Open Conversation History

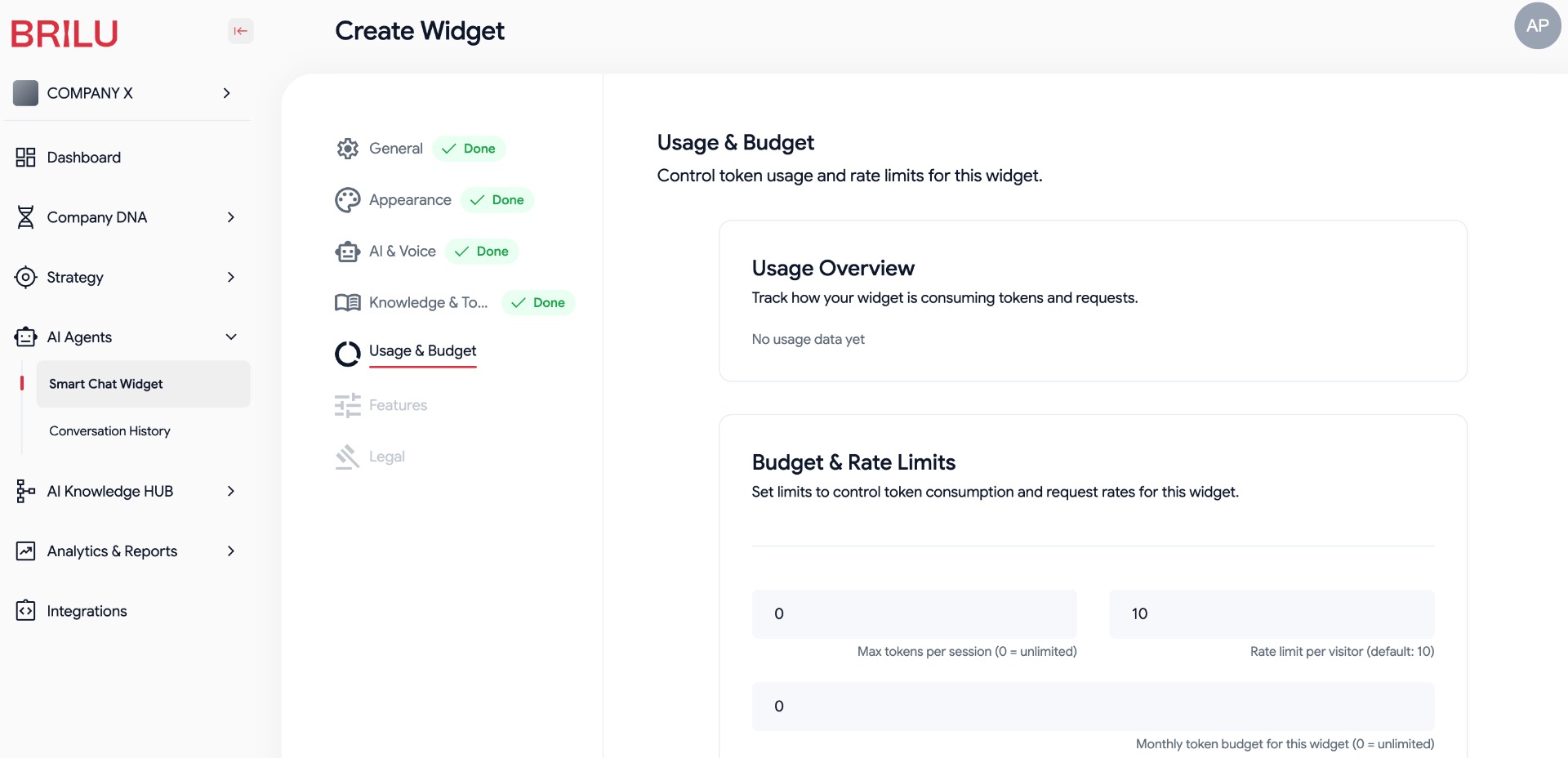(x=109, y=431)
